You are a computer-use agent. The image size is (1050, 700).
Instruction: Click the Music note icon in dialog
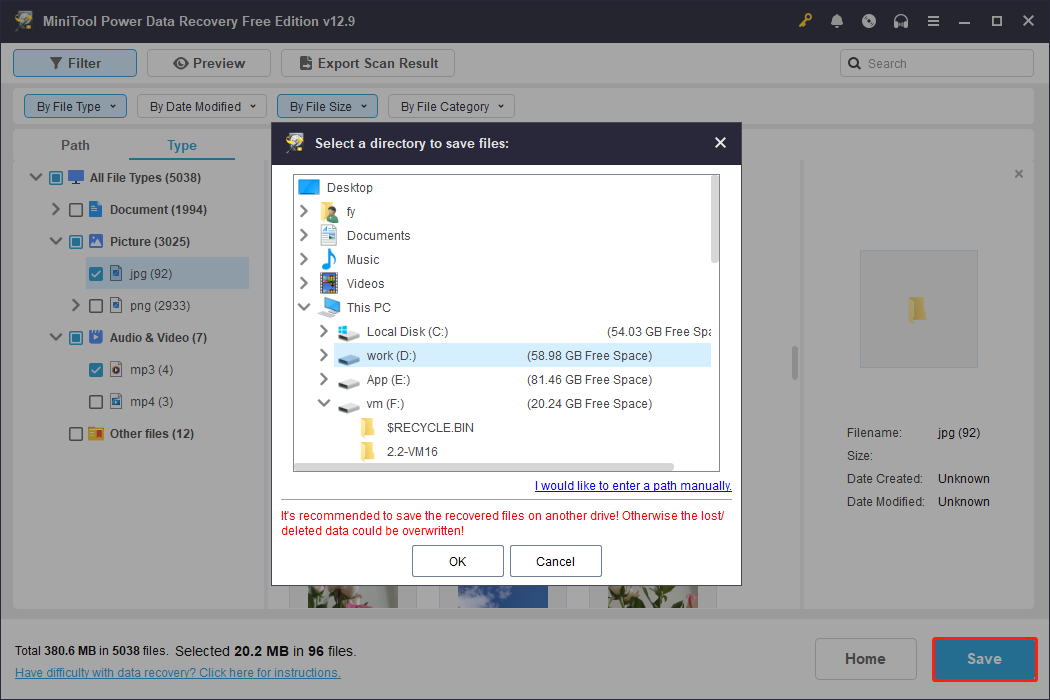(x=329, y=259)
